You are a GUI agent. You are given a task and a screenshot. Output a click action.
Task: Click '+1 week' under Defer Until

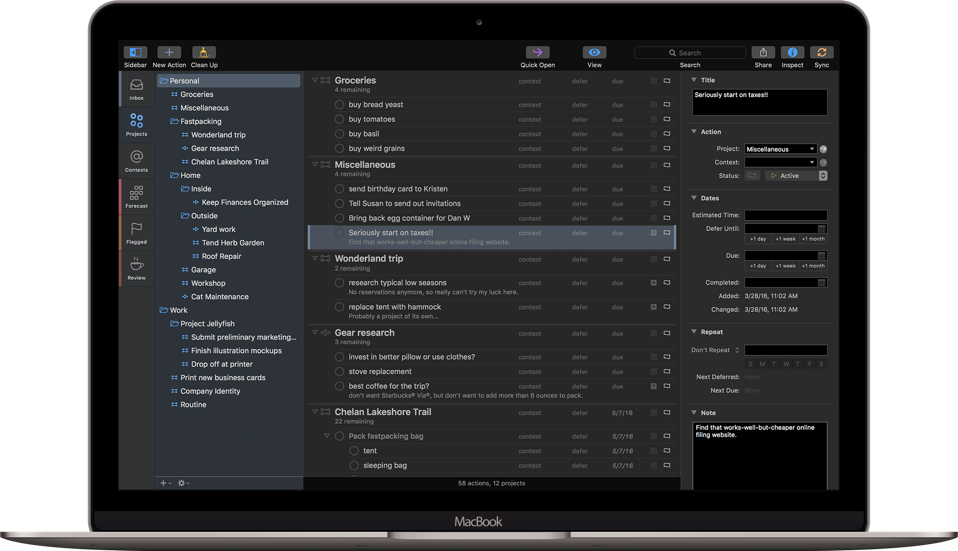(x=785, y=239)
